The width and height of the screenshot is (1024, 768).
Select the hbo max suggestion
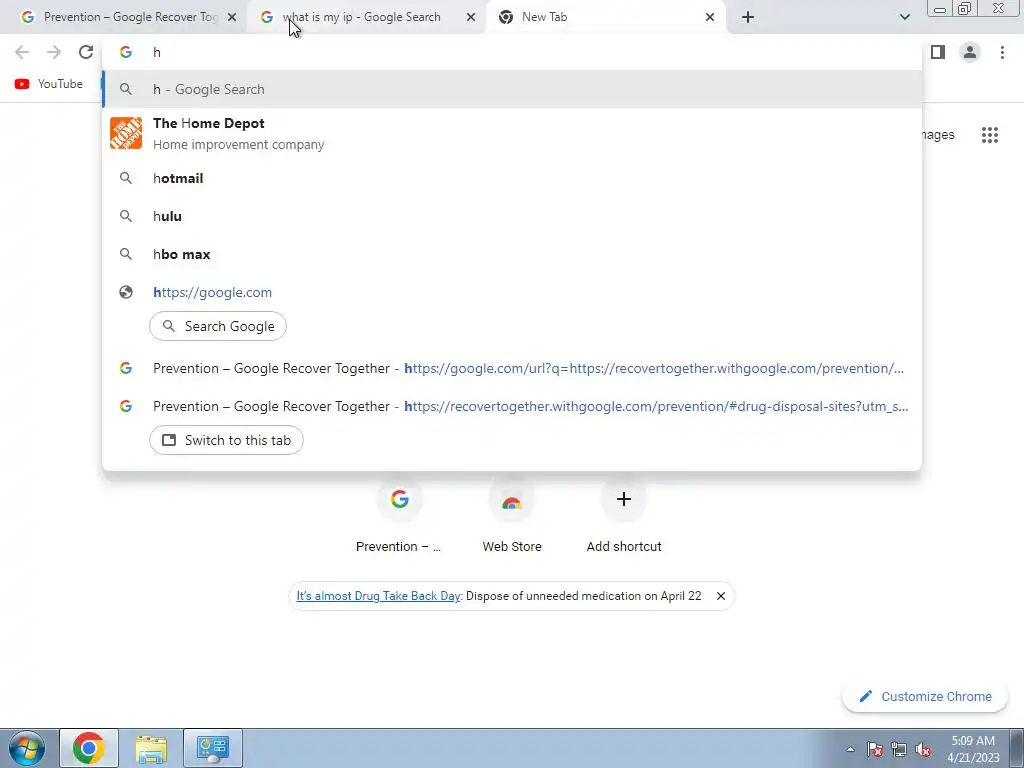(x=512, y=254)
